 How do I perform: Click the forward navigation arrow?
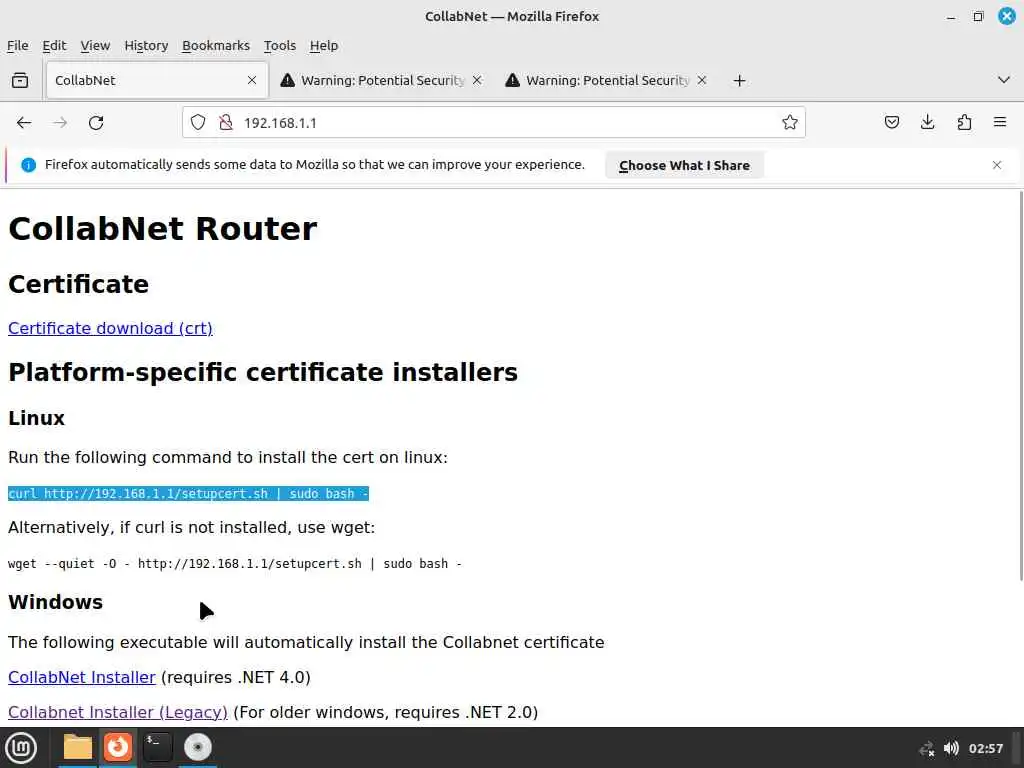[x=60, y=123]
